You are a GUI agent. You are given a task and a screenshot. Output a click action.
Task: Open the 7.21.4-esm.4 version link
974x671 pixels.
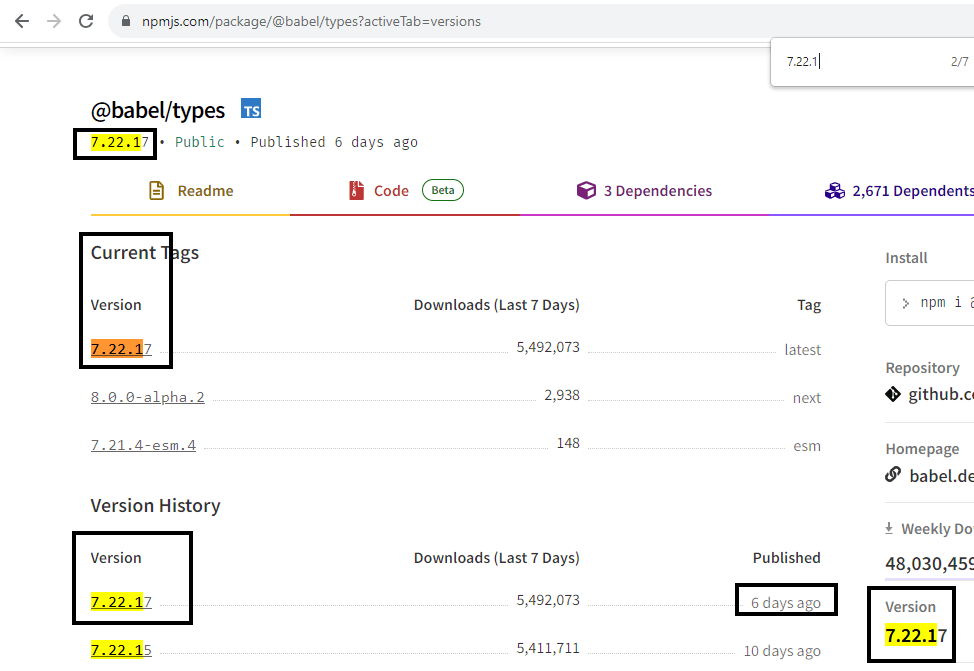[x=143, y=445]
